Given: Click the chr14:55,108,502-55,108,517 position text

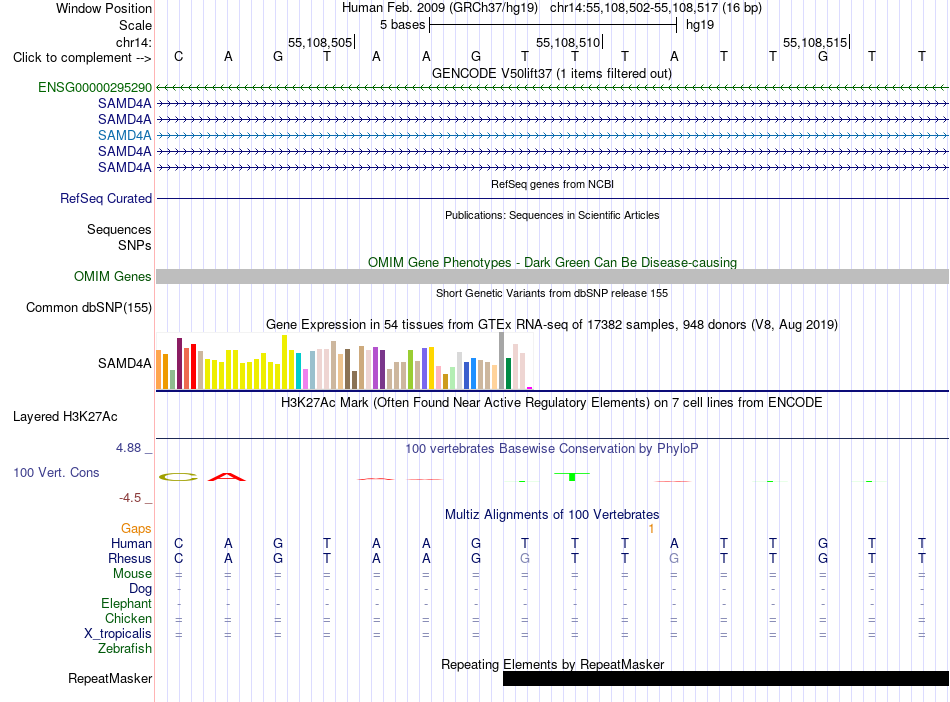Looking at the screenshot, I should click(x=634, y=8).
